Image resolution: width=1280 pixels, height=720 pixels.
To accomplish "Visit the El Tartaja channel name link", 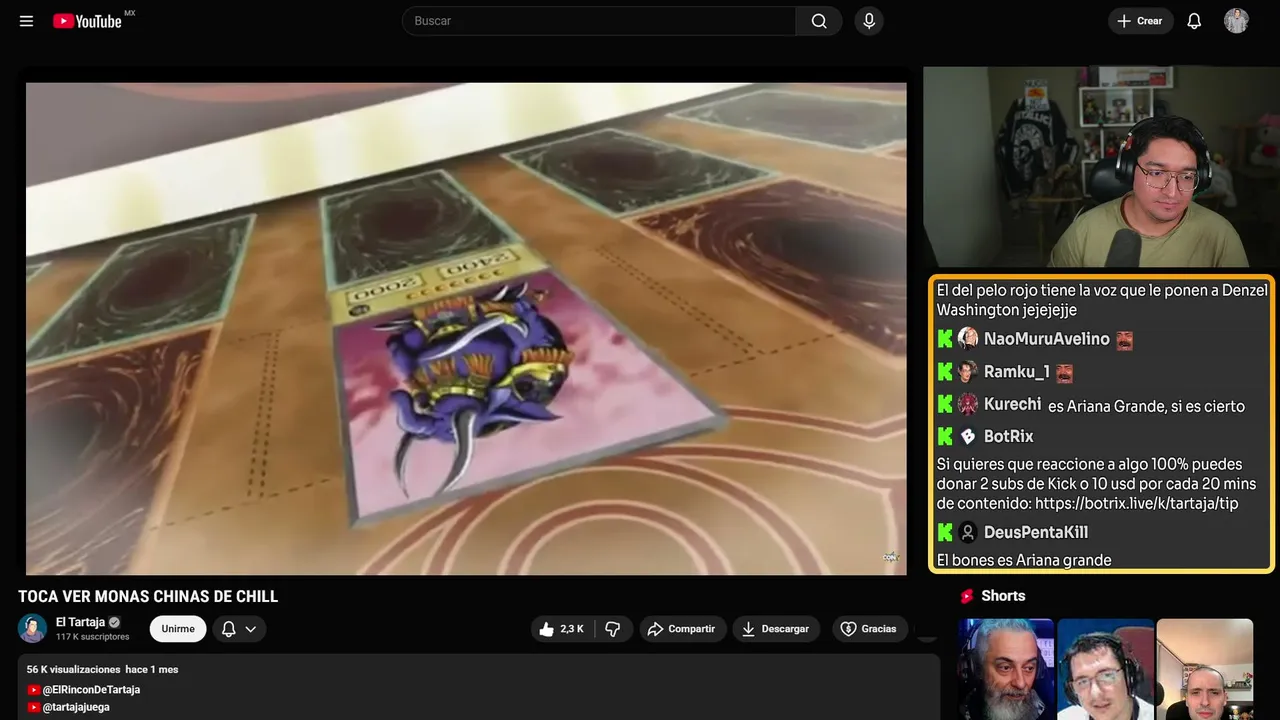I will (x=80, y=622).
